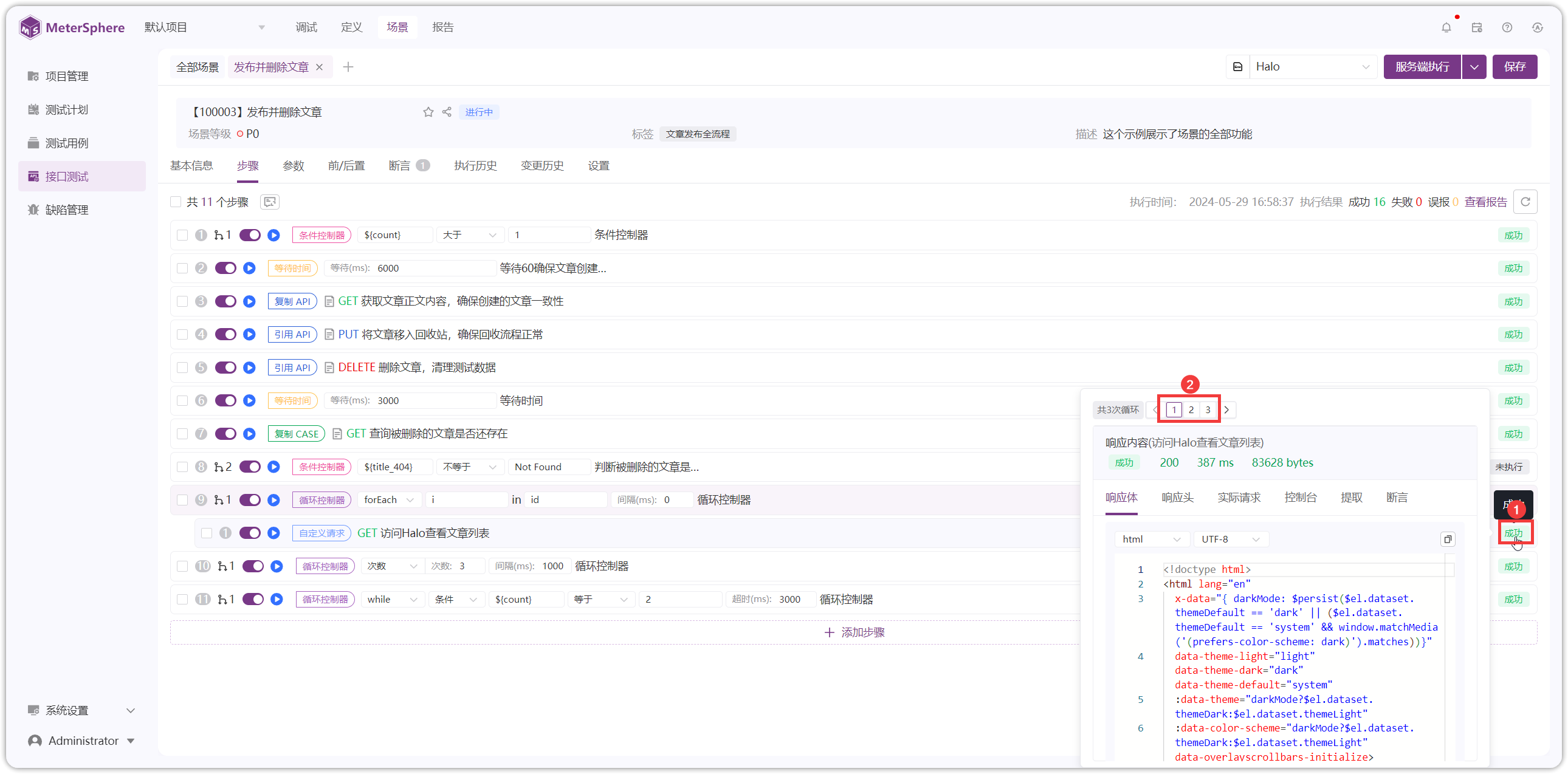Share the scenario via share icon

coord(447,112)
